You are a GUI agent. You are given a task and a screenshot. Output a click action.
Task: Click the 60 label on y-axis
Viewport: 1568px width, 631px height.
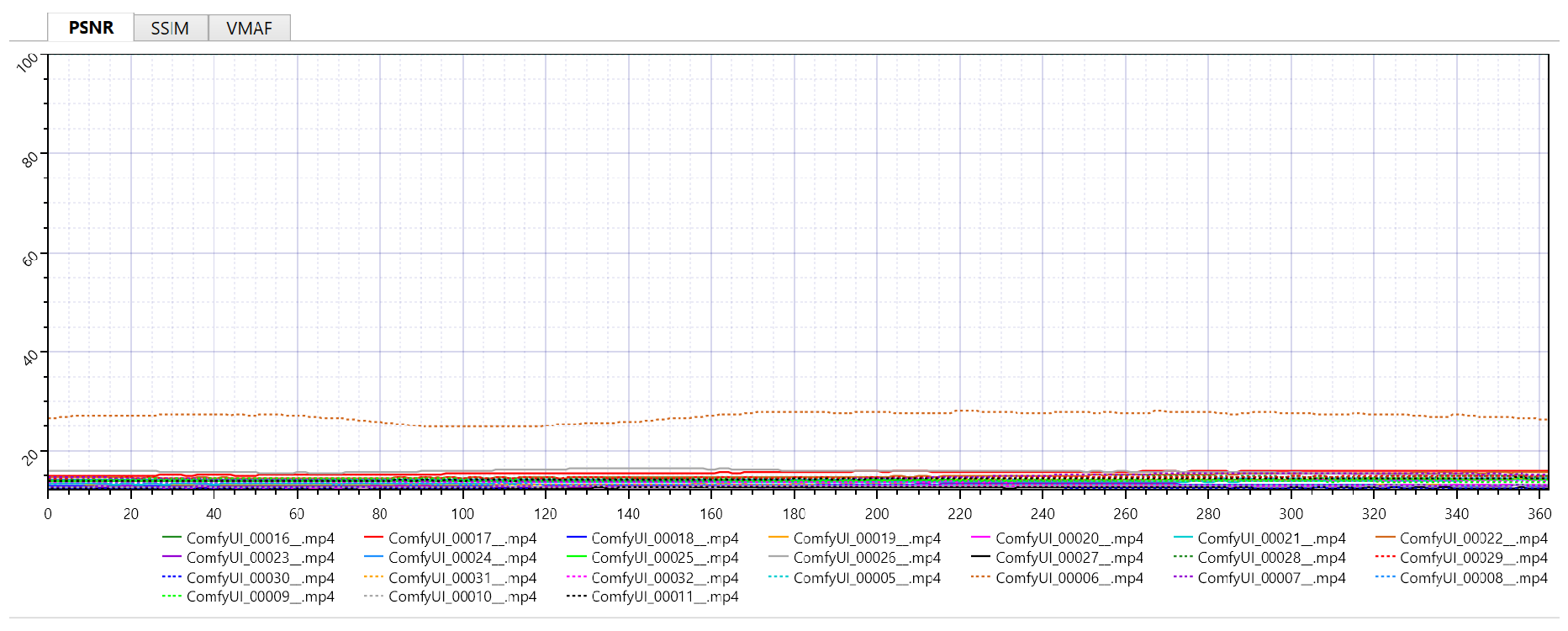tap(30, 257)
